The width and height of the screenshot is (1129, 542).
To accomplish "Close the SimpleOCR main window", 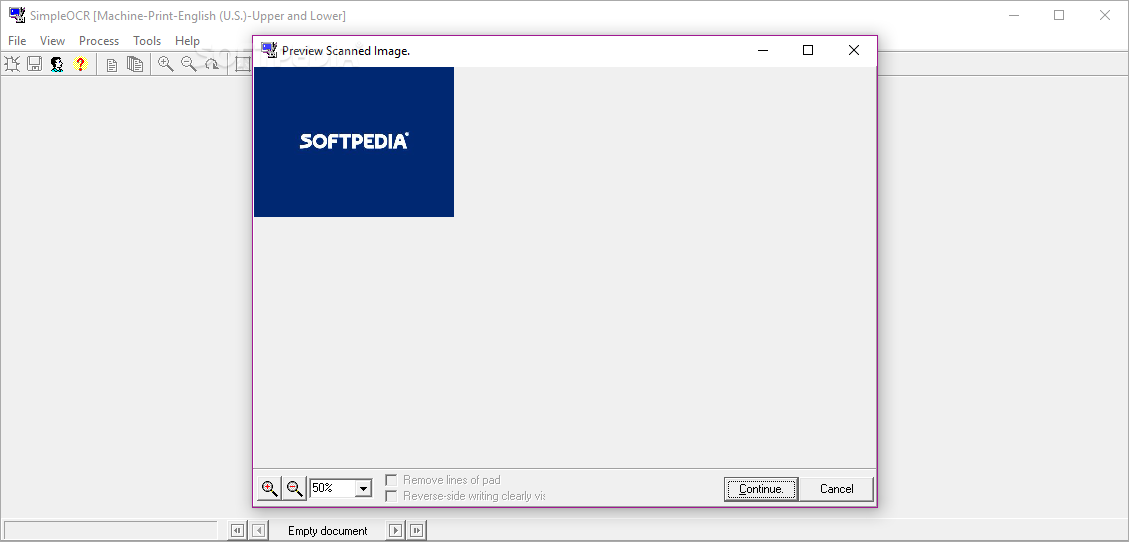I will pos(1105,15).
